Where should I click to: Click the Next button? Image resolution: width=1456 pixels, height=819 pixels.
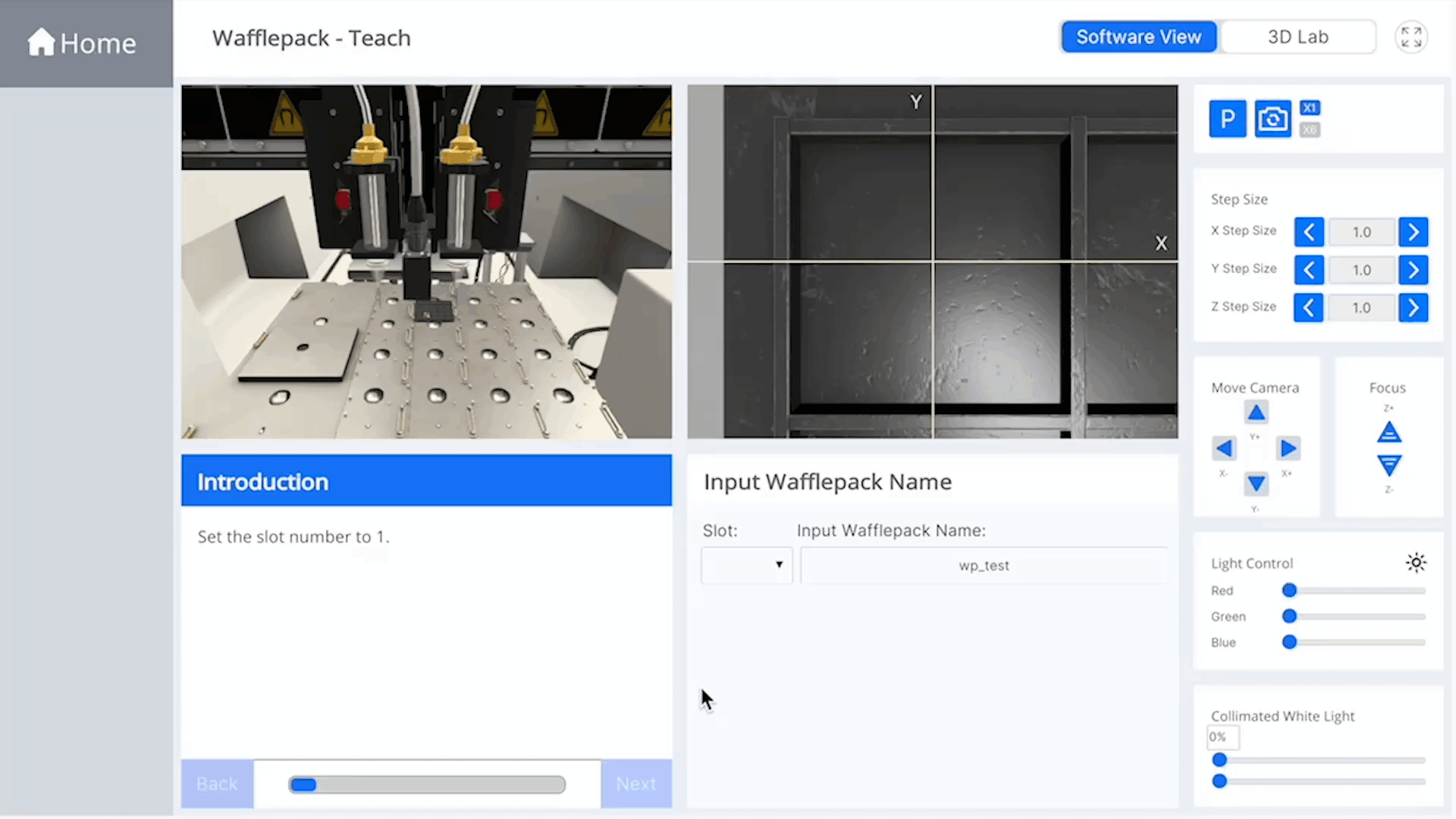click(x=635, y=783)
